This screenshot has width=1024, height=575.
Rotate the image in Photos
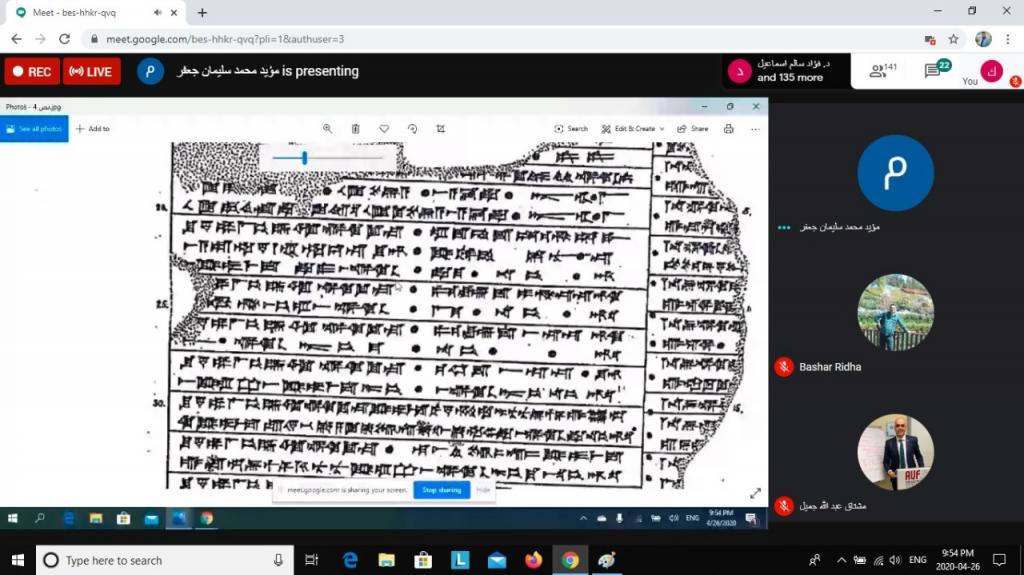412,129
